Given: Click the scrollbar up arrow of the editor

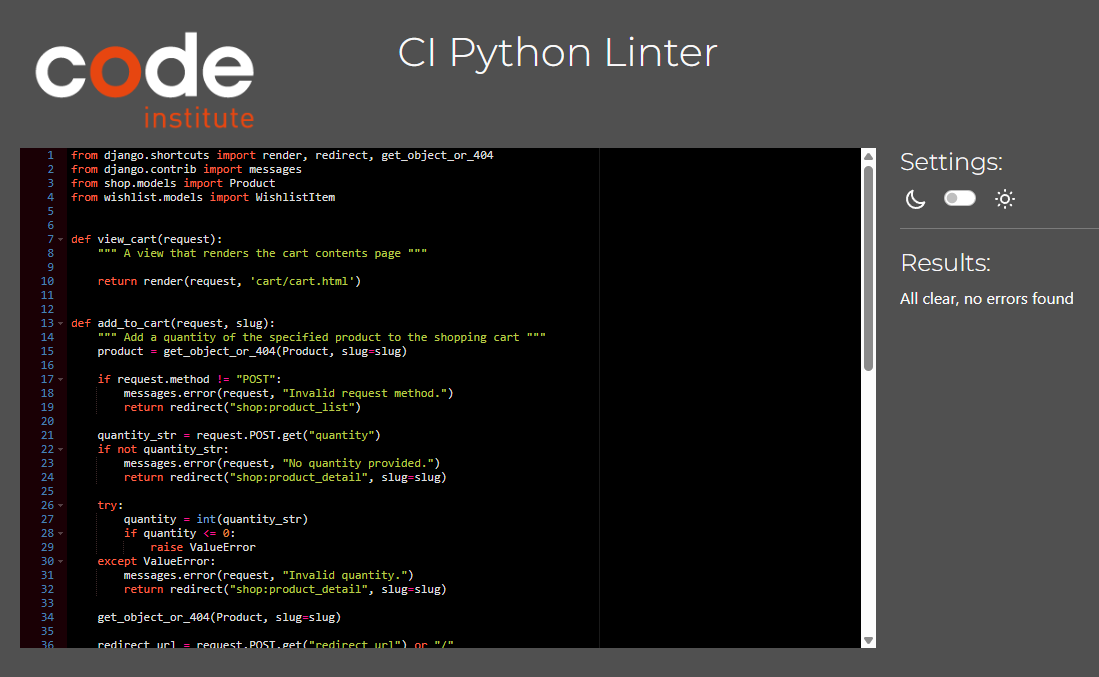Looking at the screenshot, I should (868, 156).
